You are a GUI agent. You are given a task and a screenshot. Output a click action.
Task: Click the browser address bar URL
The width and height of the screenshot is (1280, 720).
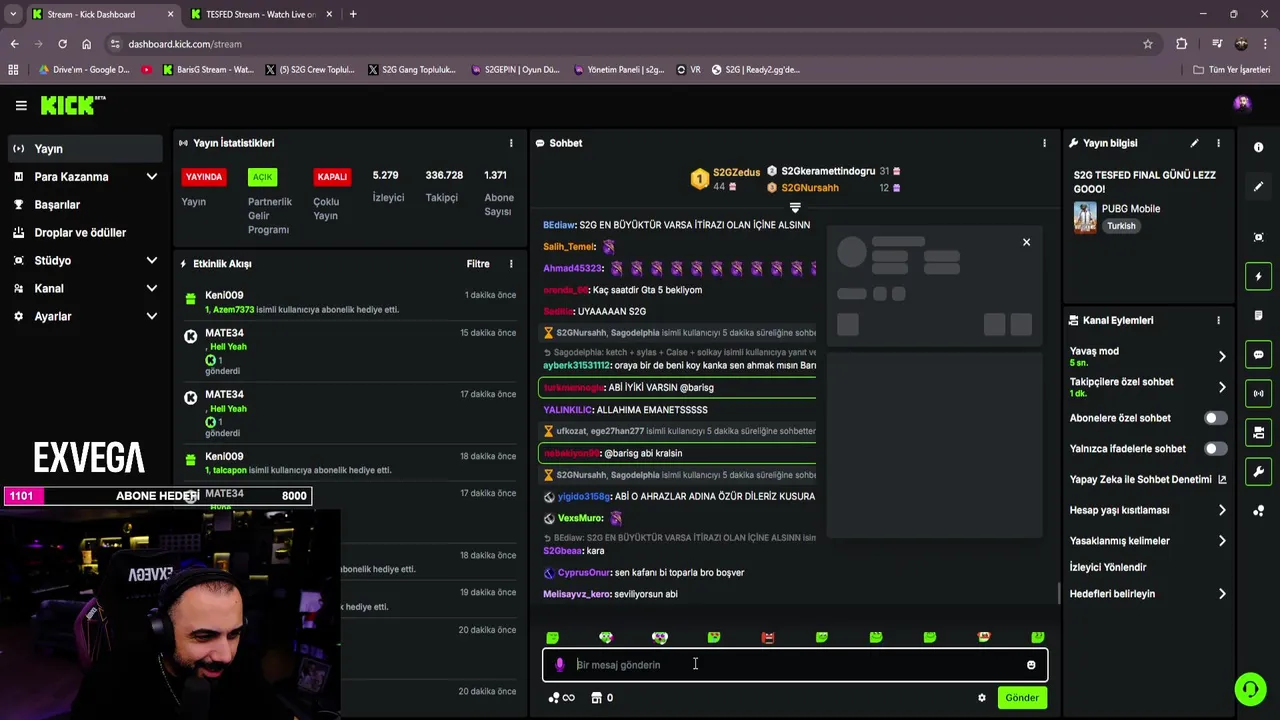pyautogui.click(x=185, y=44)
